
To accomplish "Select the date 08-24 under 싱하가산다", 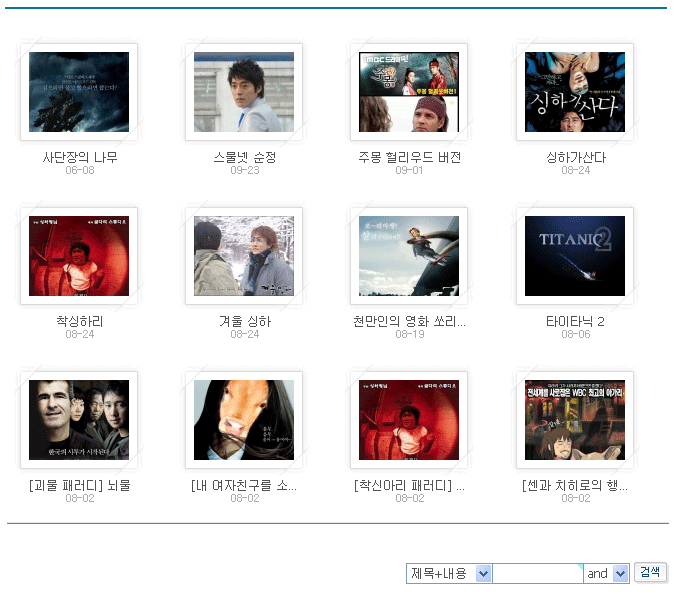I will click(x=576, y=170).
